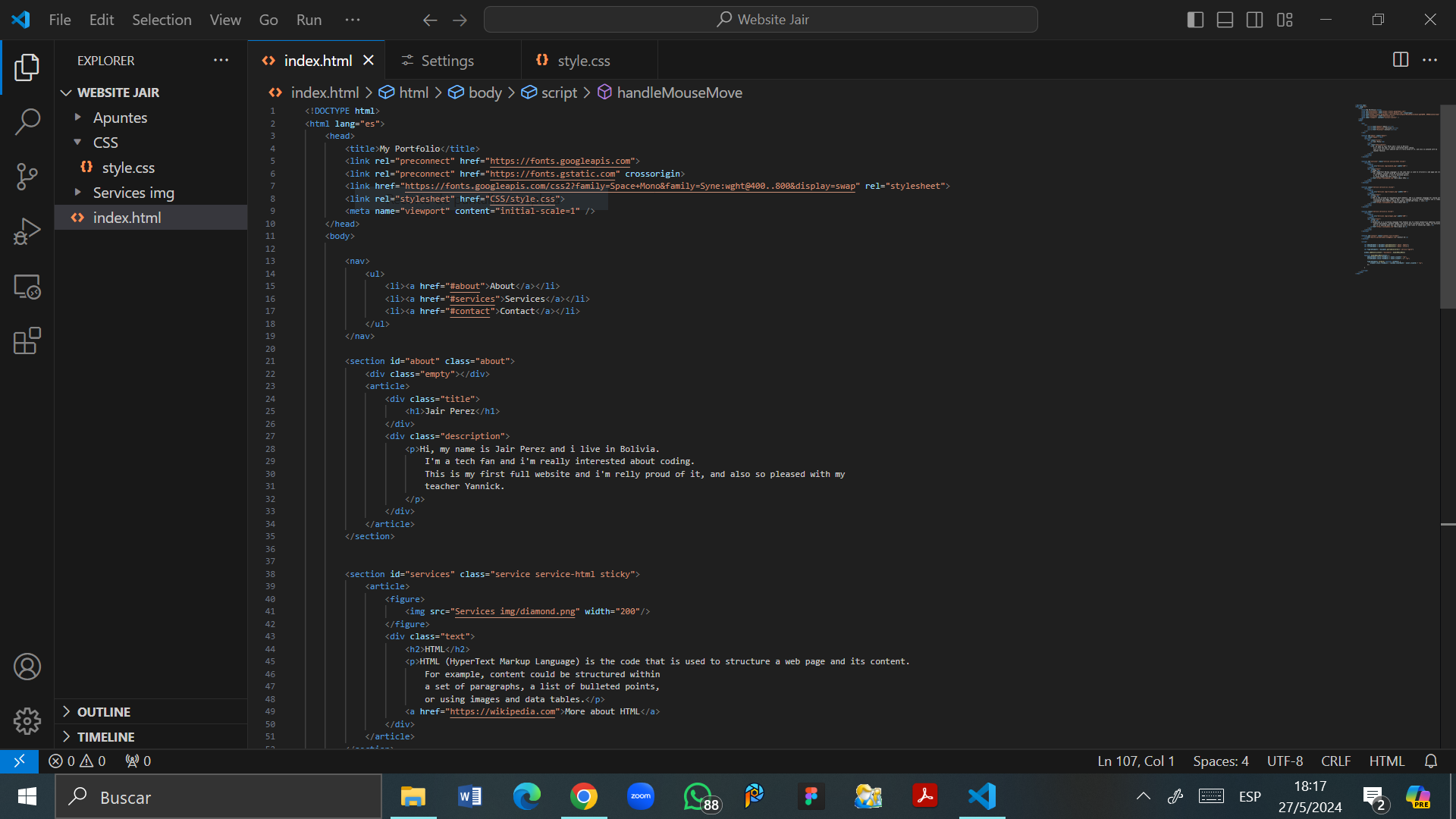The width and height of the screenshot is (1456, 819).
Task: Open Remote Explorer view
Action: coord(27,287)
